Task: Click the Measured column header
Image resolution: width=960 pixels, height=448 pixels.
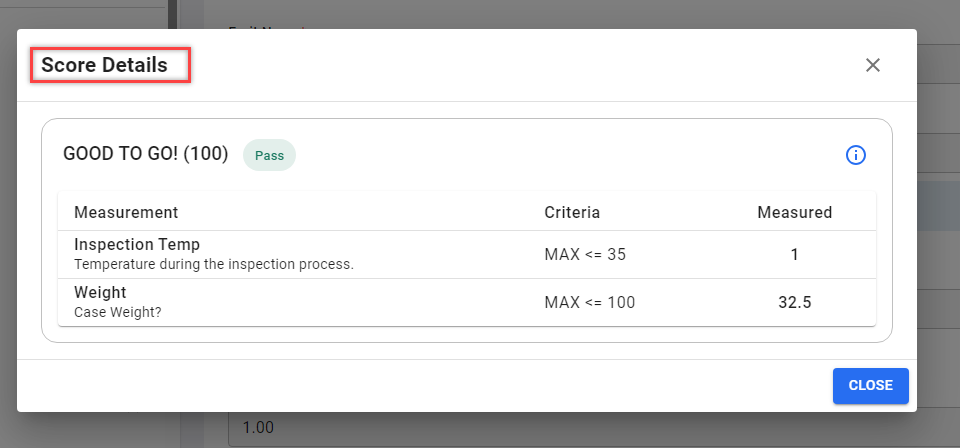Action: [794, 212]
